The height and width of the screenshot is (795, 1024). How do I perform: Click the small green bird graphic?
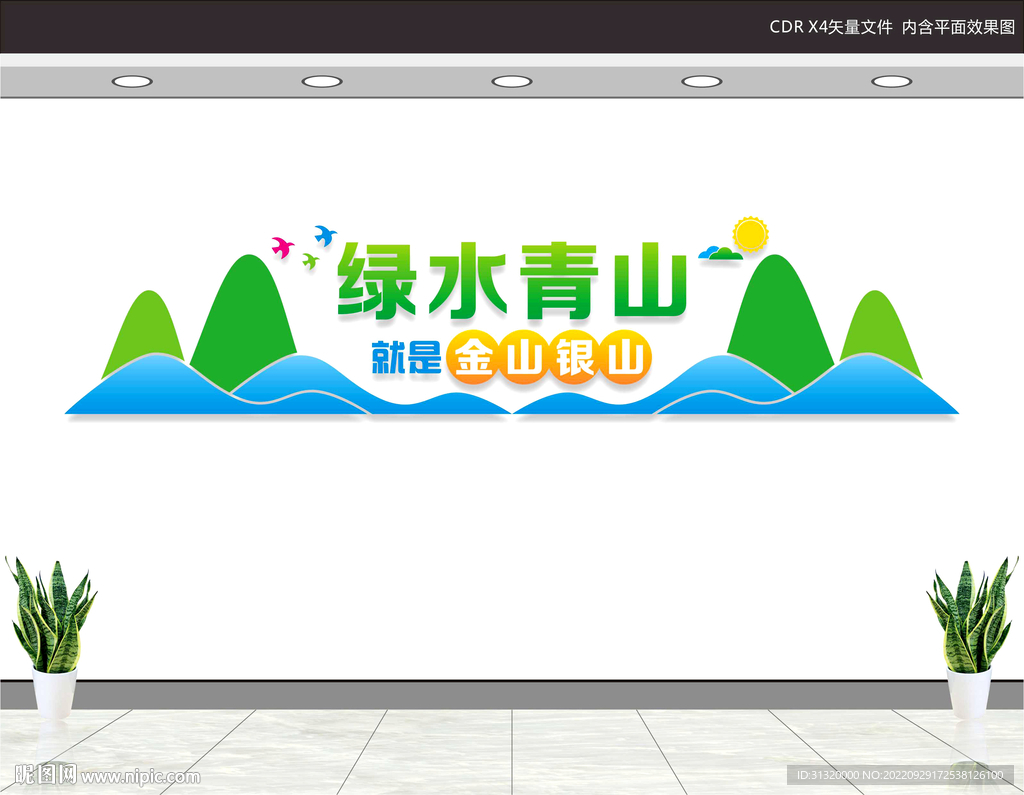[310, 261]
